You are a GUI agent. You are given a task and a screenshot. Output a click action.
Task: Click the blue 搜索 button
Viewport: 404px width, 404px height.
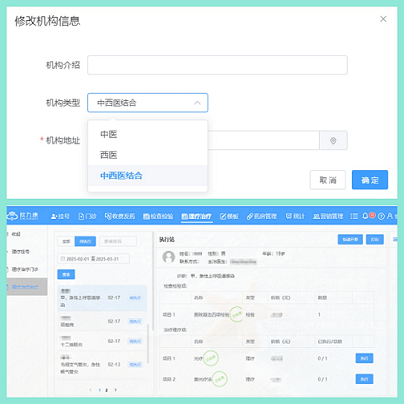[66, 274]
